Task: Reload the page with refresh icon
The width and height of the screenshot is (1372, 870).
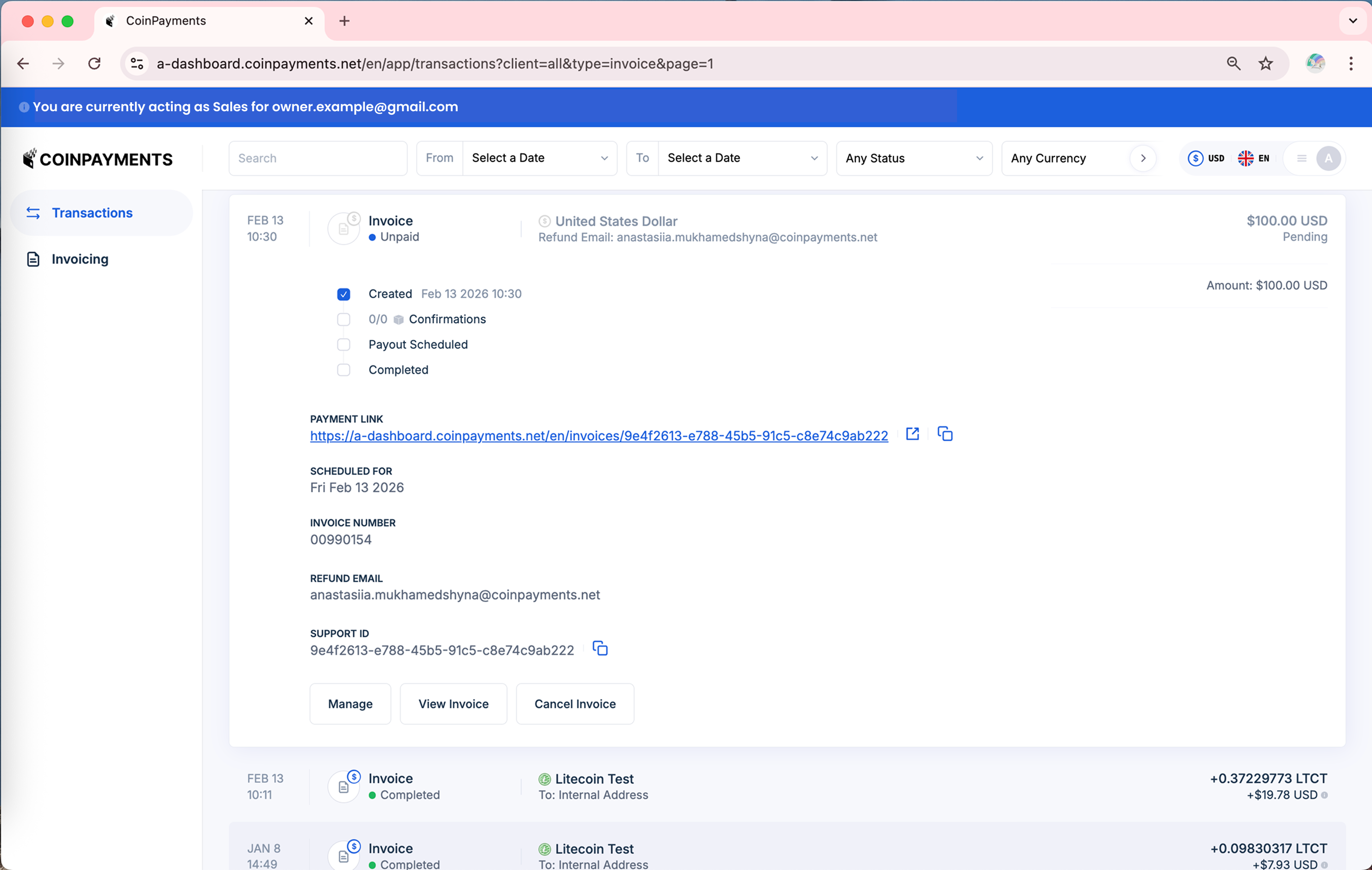Action: tap(95, 63)
